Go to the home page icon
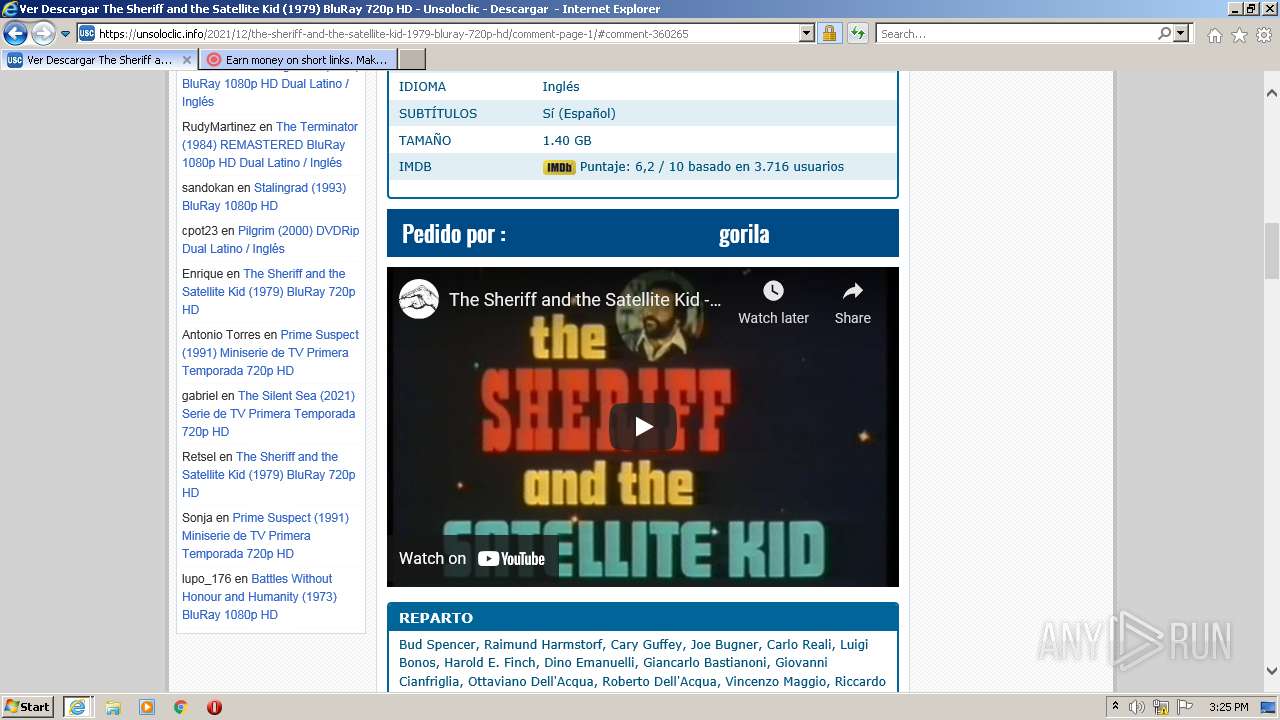1280x720 pixels. coord(1214,35)
